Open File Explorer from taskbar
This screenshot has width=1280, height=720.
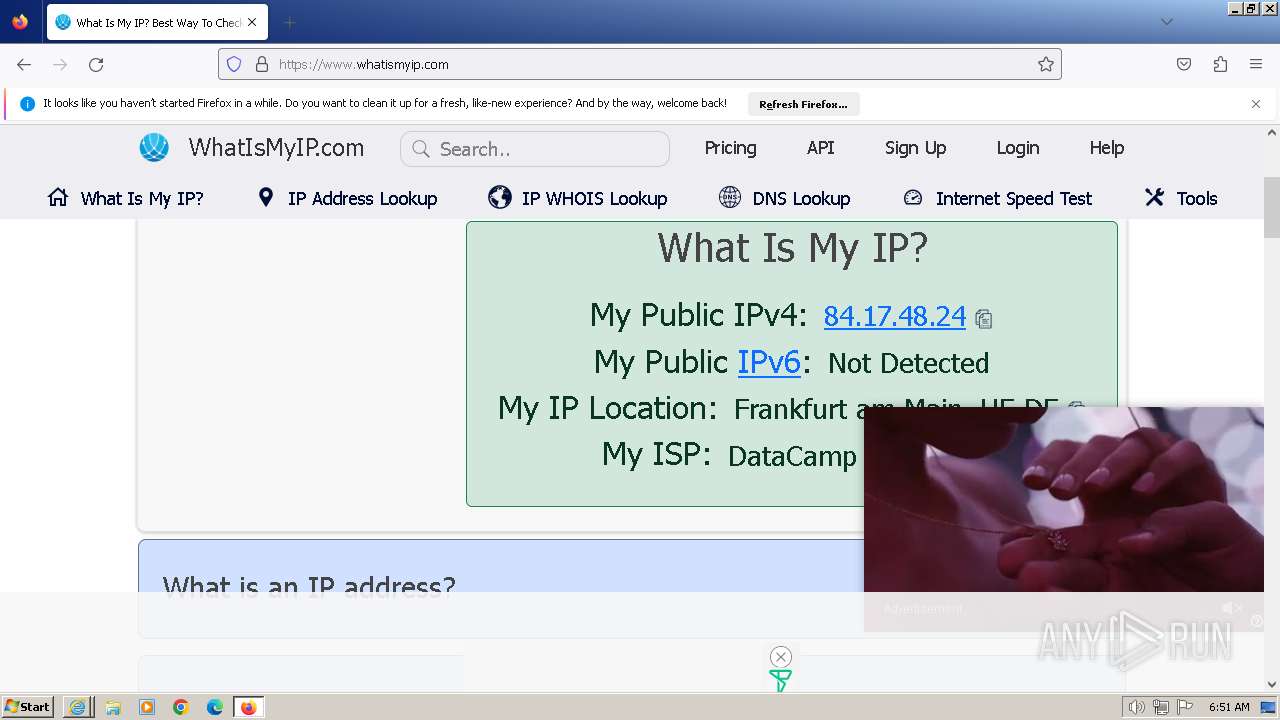(112, 707)
